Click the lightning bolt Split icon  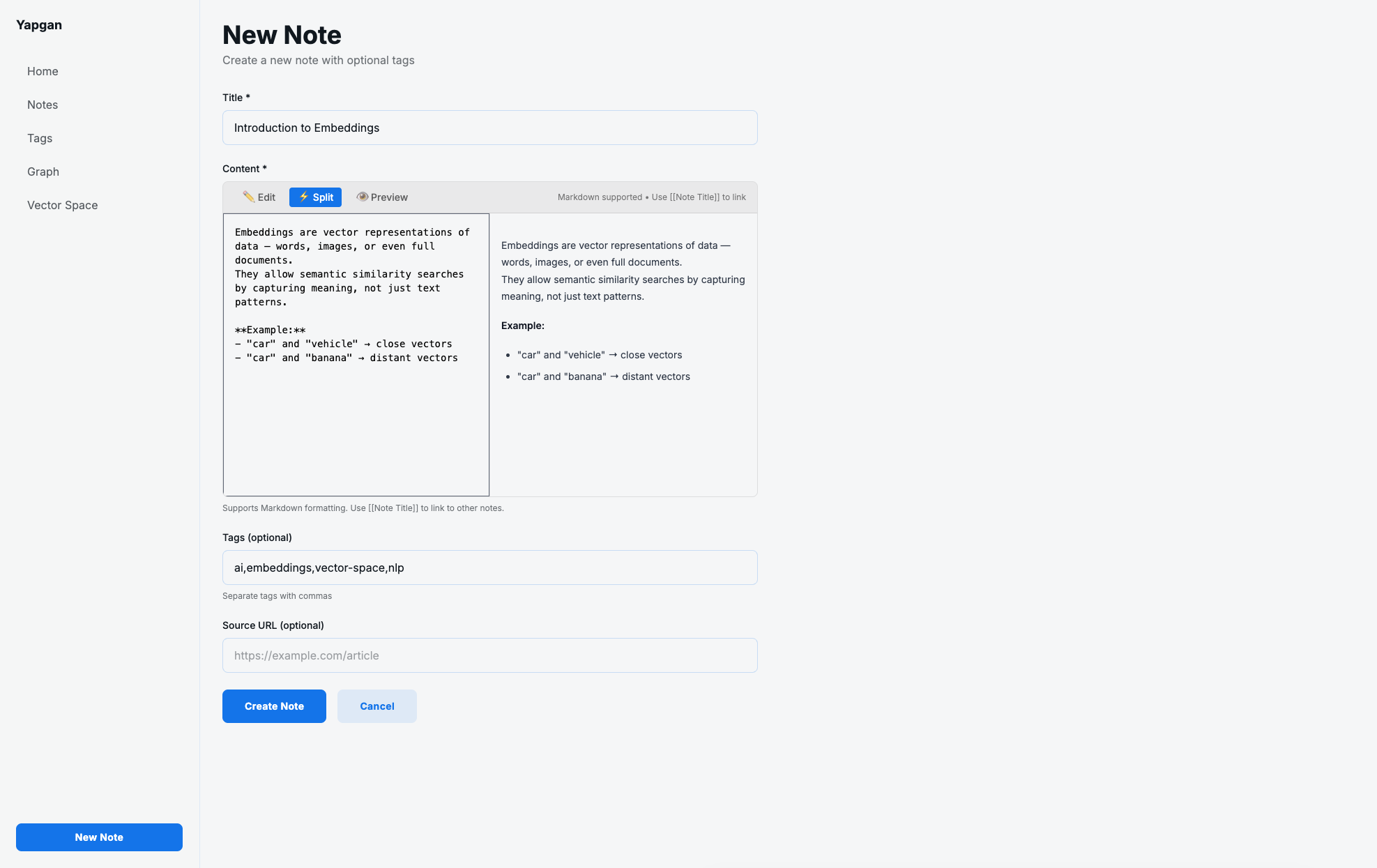click(303, 197)
